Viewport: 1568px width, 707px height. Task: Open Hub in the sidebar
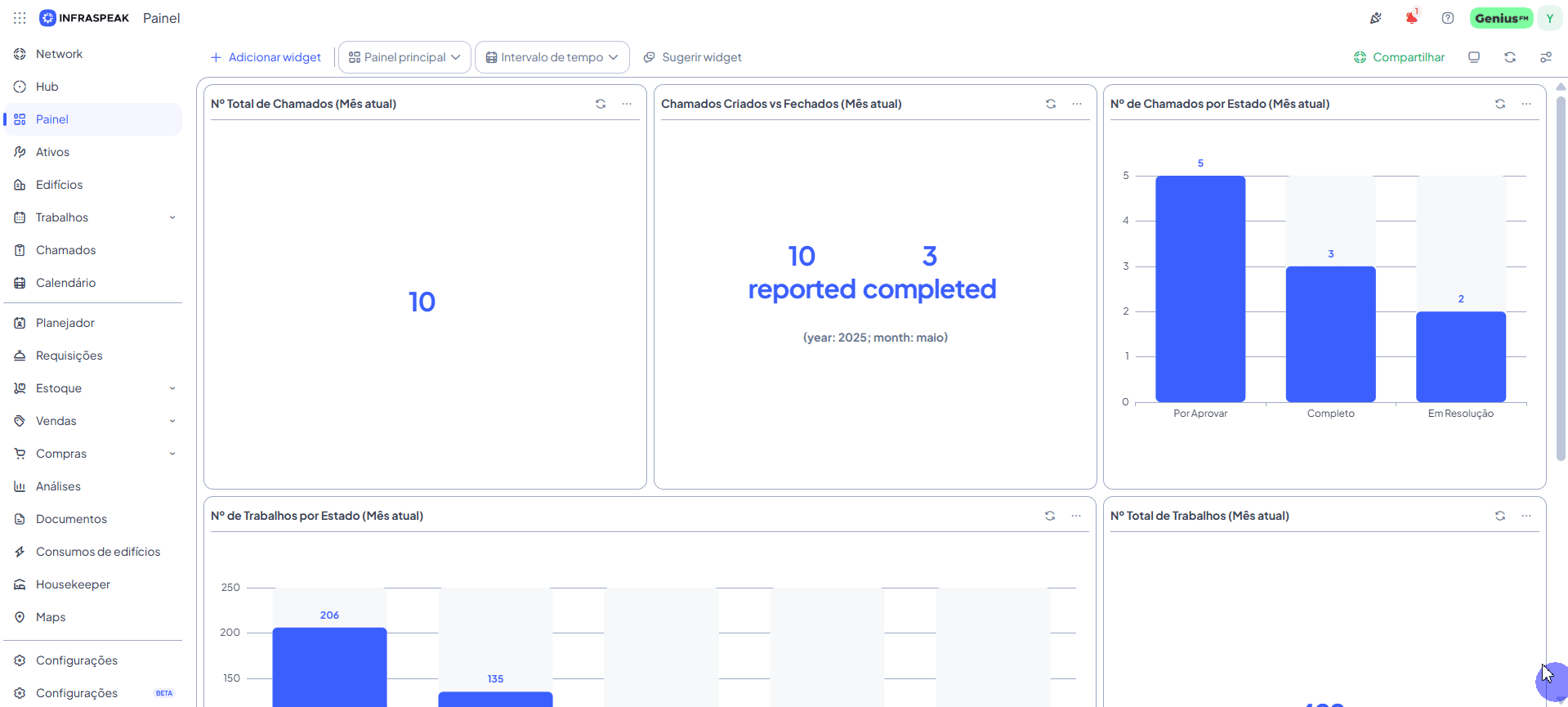pyautogui.click(x=92, y=87)
